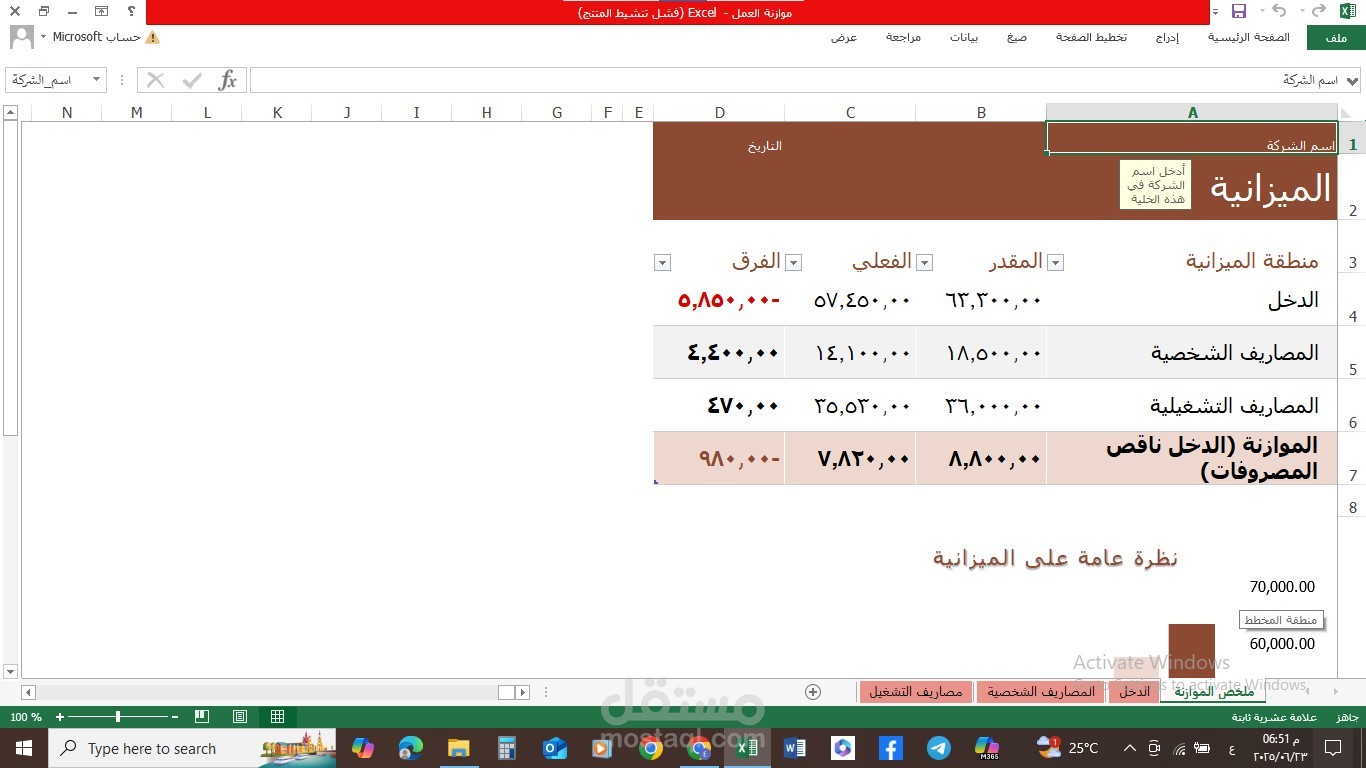Open Facebook from the taskbar
Image resolution: width=1366 pixels, height=768 pixels.
point(891,748)
